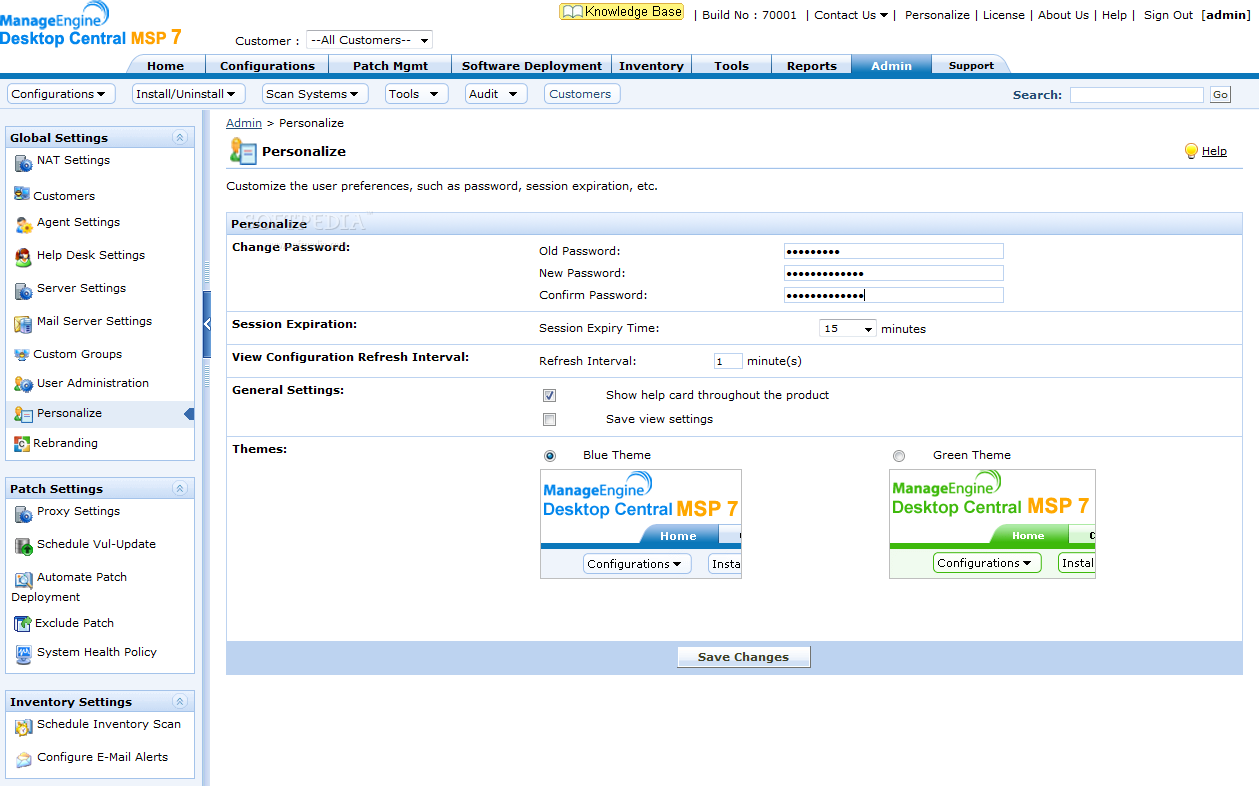Click the Old Password field
This screenshot has height=786, width=1259.
pos(893,251)
